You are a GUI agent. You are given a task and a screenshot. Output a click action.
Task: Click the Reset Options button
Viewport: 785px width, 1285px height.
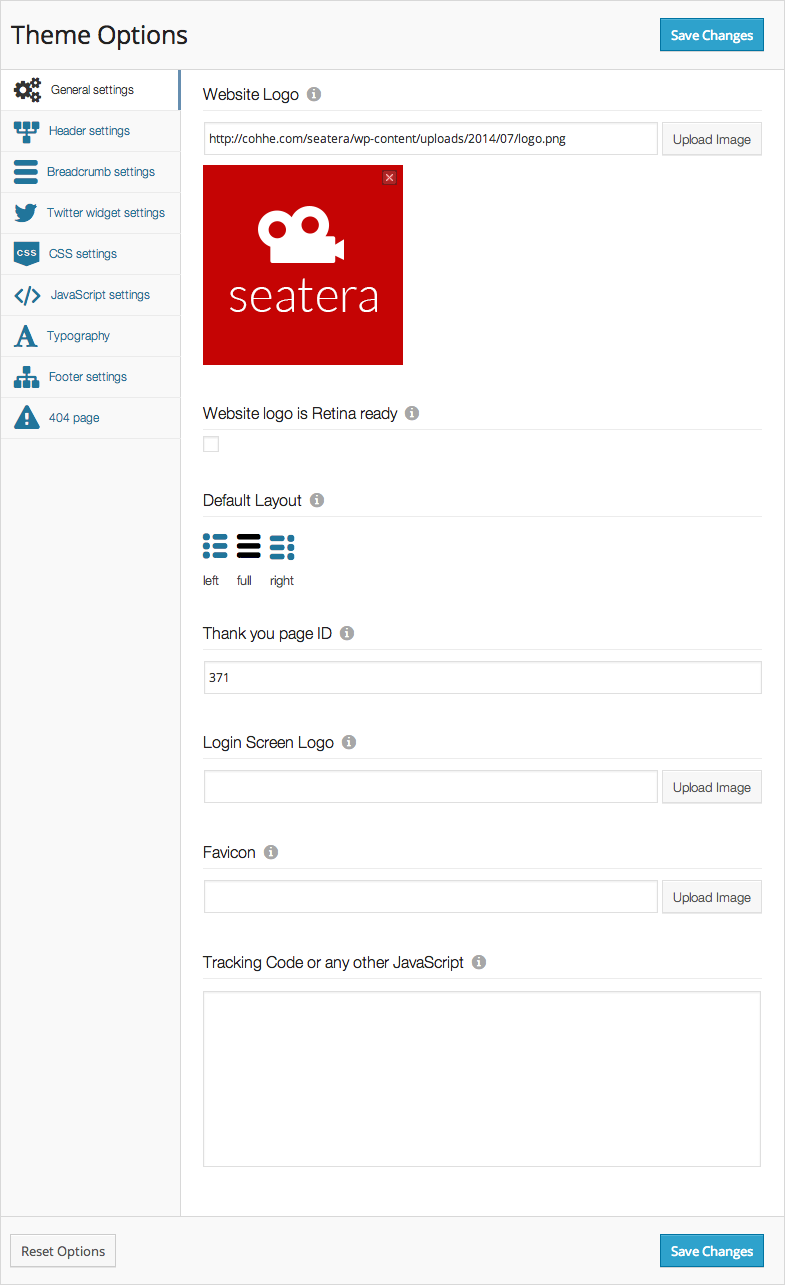tap(63, 1251)
